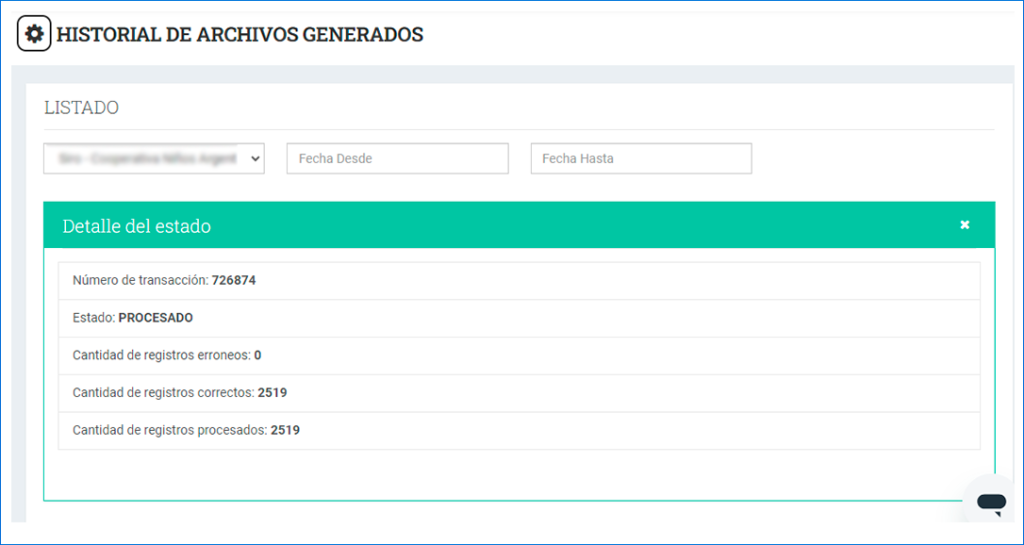Close the Detalle del estado panel
The height and width of the screenshot is (545, 1024).
point(965,225)
